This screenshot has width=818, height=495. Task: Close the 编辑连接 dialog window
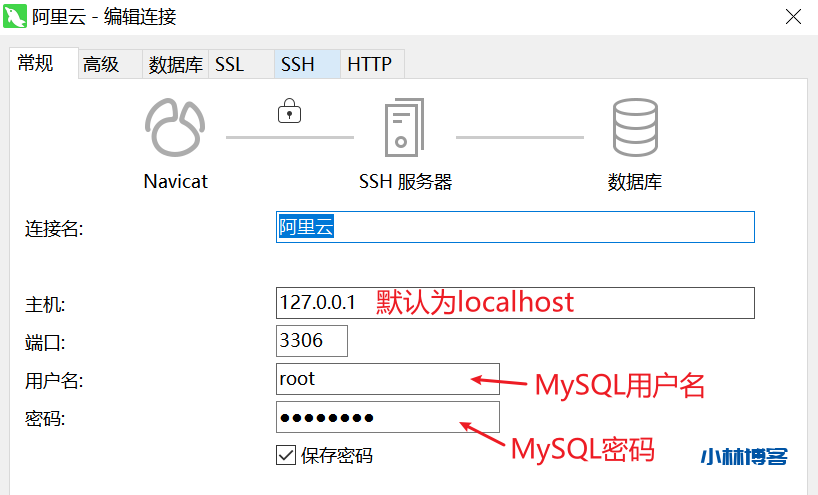click(x=792, y=17)
